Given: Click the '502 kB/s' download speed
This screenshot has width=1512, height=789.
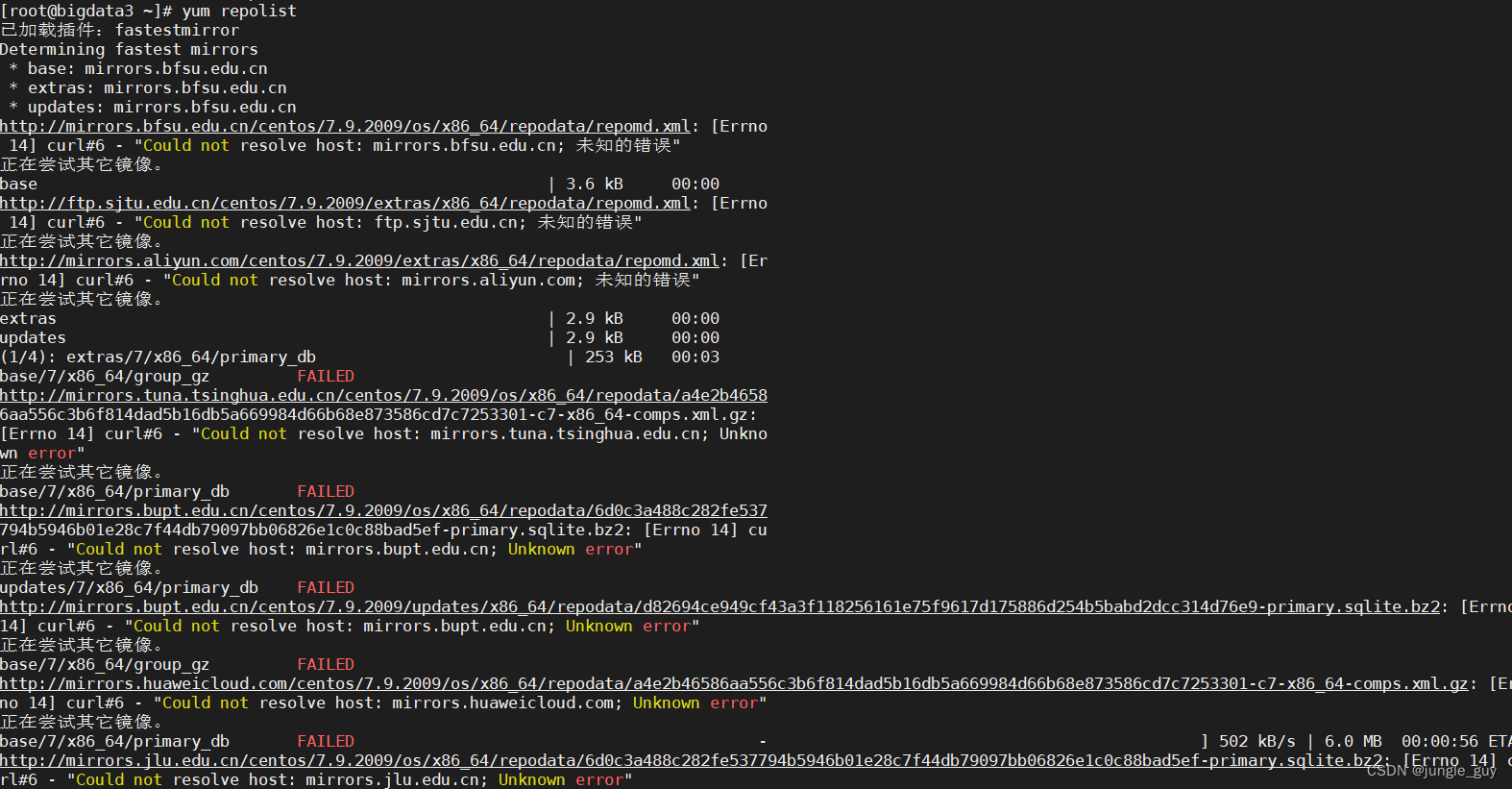Looking at the screenshot, I should [1257, 741].
